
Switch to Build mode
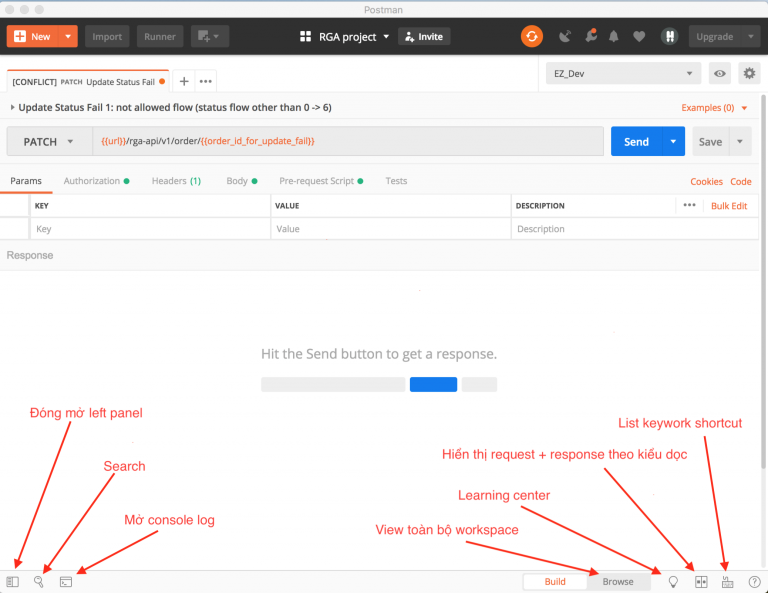click(x=555, y=581)
